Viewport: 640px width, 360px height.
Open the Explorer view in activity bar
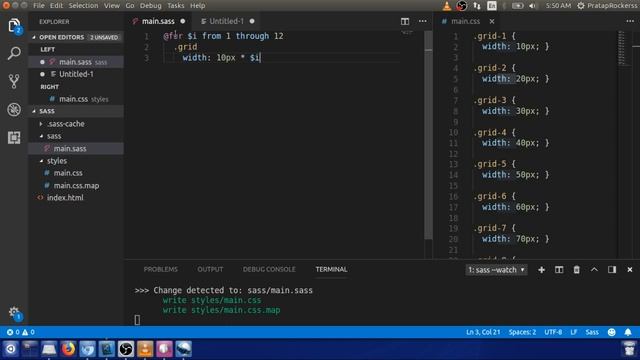tap(14, 26)
